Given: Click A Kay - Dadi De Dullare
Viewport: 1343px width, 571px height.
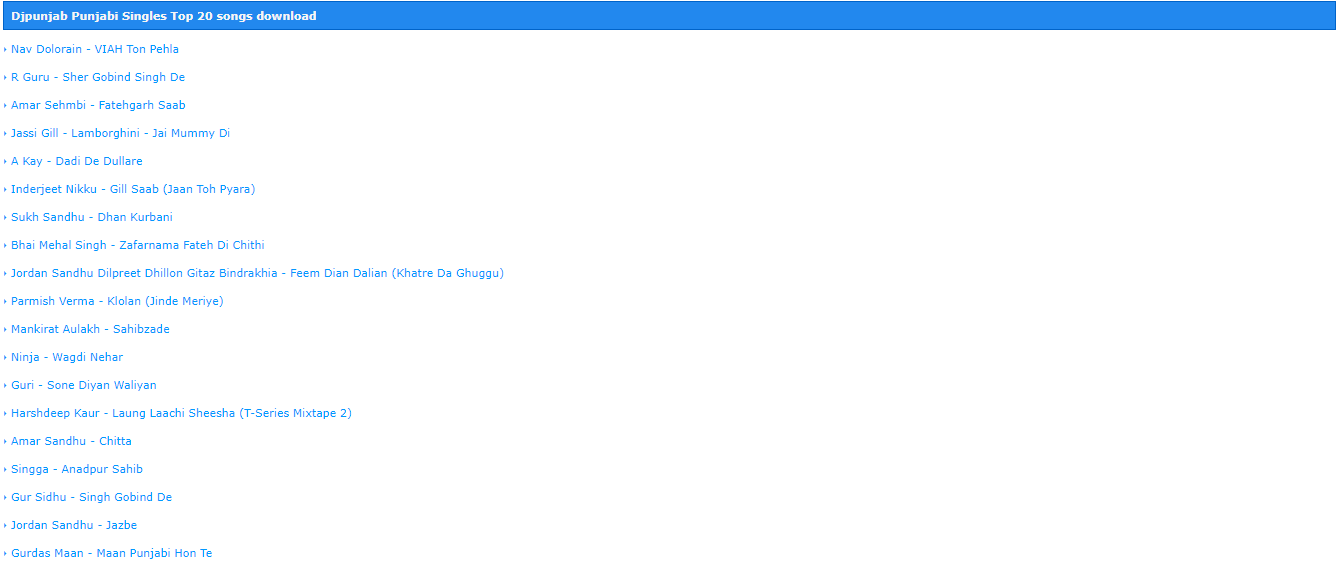Looking at the screenshot, I should coord(77,161).
